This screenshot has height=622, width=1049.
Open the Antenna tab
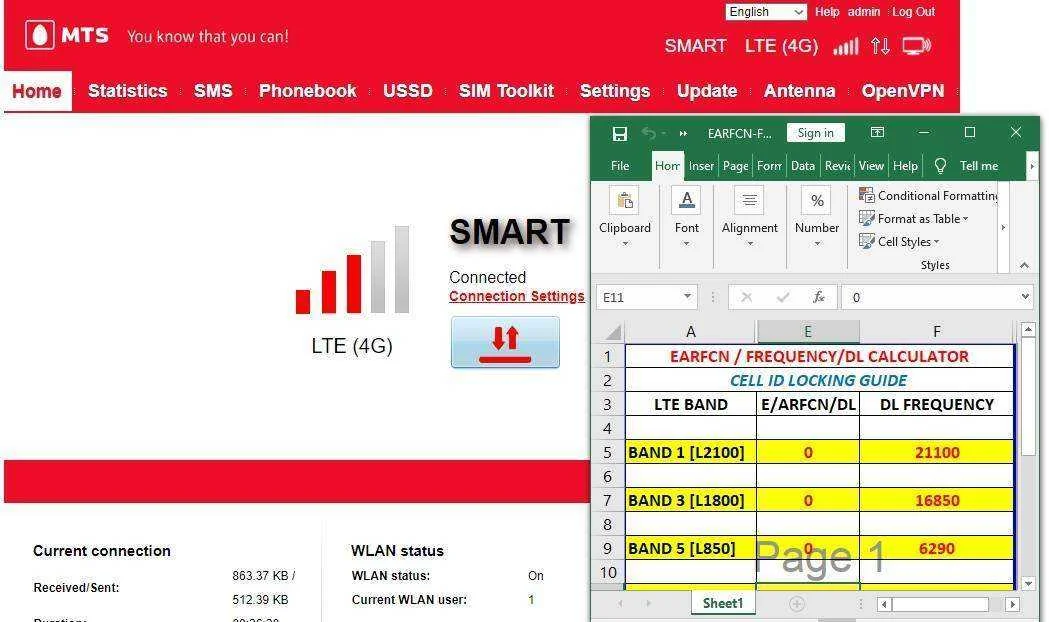point(799,91)
